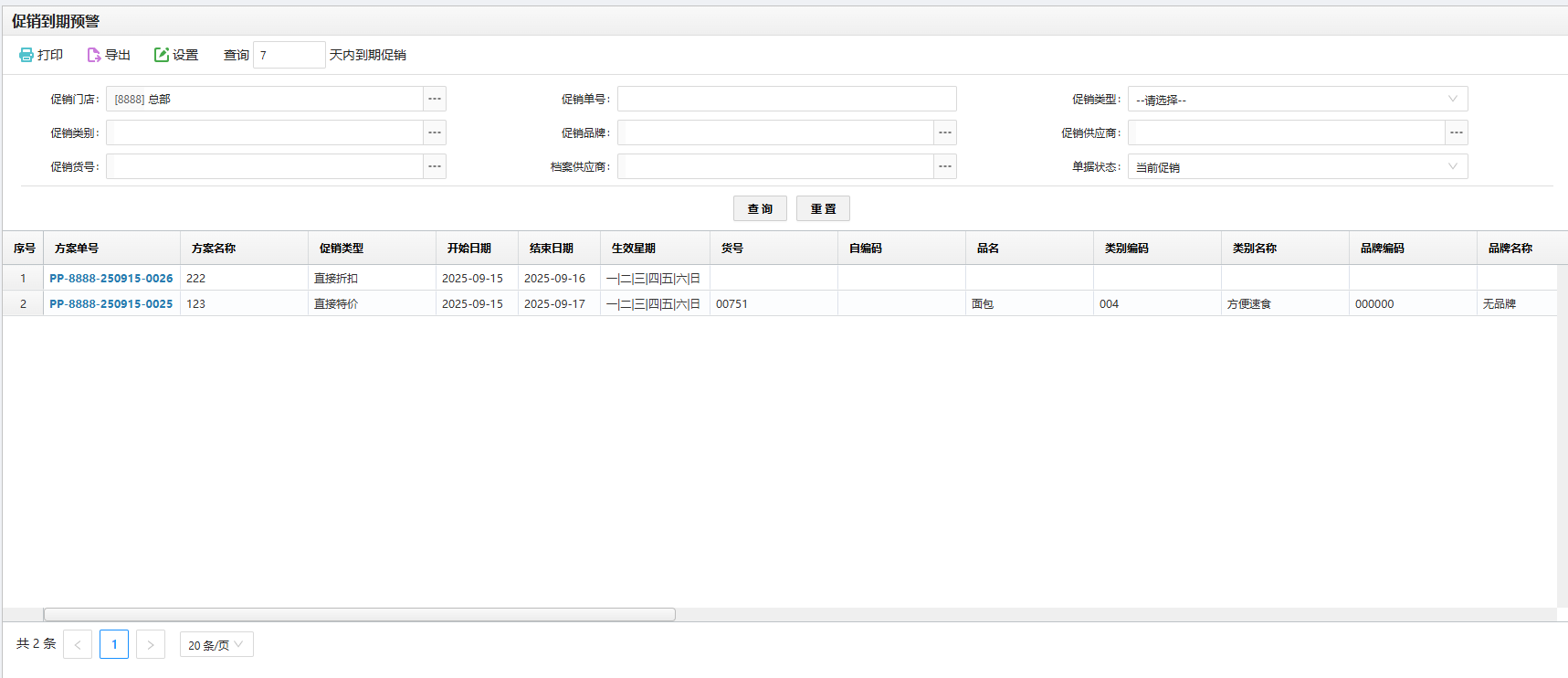The width and height of the screenshot is (1568, 678).
Task: Select 方案名称 cell 222
Action: coord(244,278)
